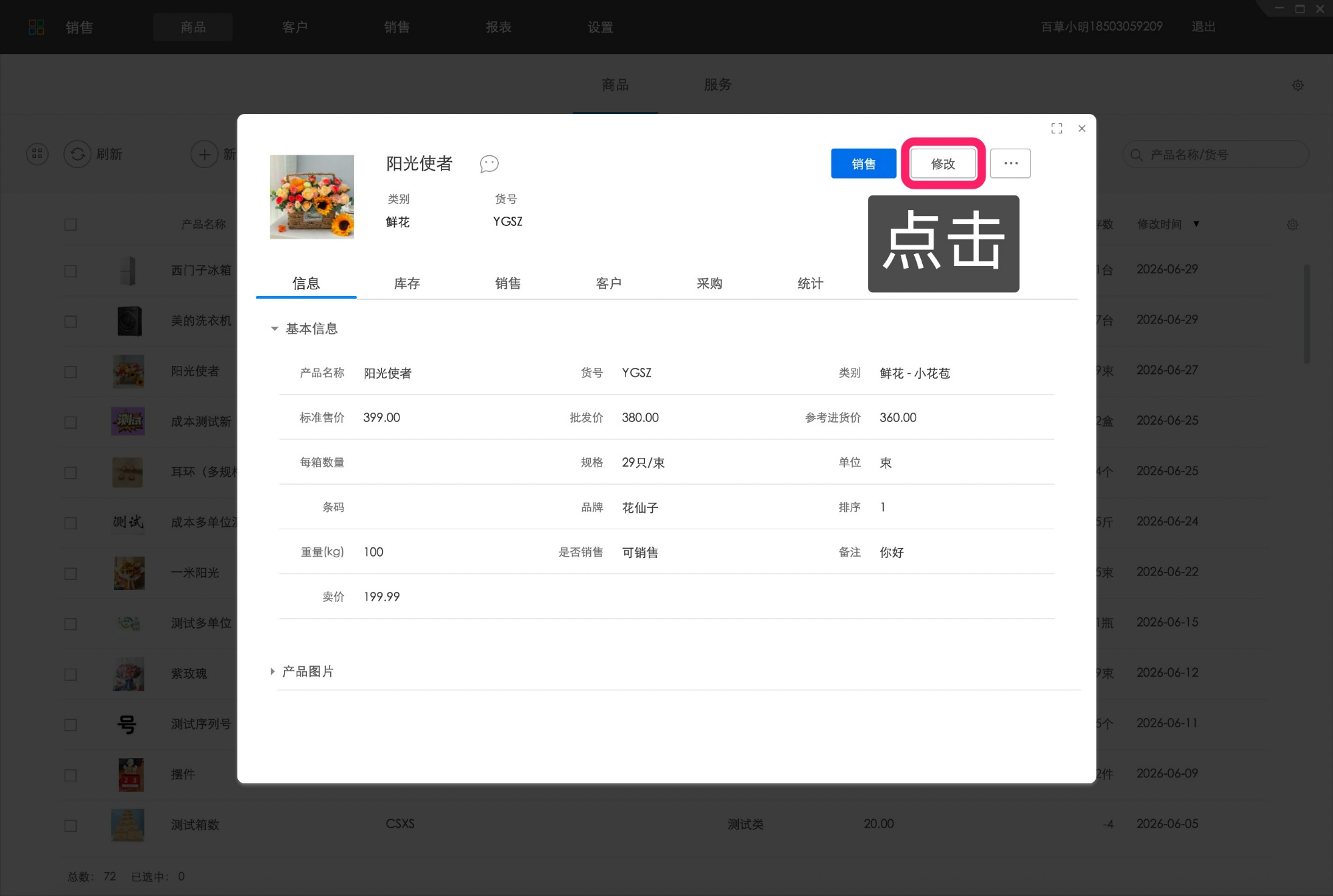Click the 鲜花 - 小花苞 category value
The image size is (1333, 896).
tap(914, 373)
